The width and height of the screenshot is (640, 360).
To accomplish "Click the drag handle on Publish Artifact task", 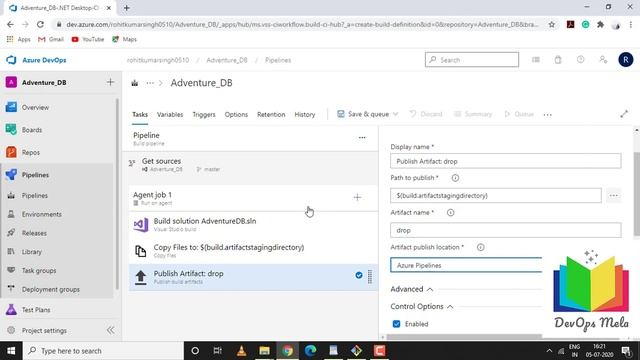I will click(x=370, y=276).
